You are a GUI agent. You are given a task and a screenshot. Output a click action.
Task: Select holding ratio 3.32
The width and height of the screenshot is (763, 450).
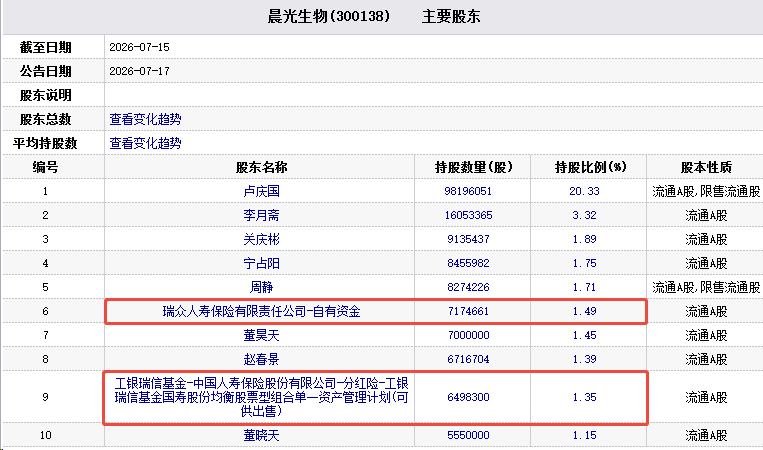pyautogui.click(x=584, y=215)
